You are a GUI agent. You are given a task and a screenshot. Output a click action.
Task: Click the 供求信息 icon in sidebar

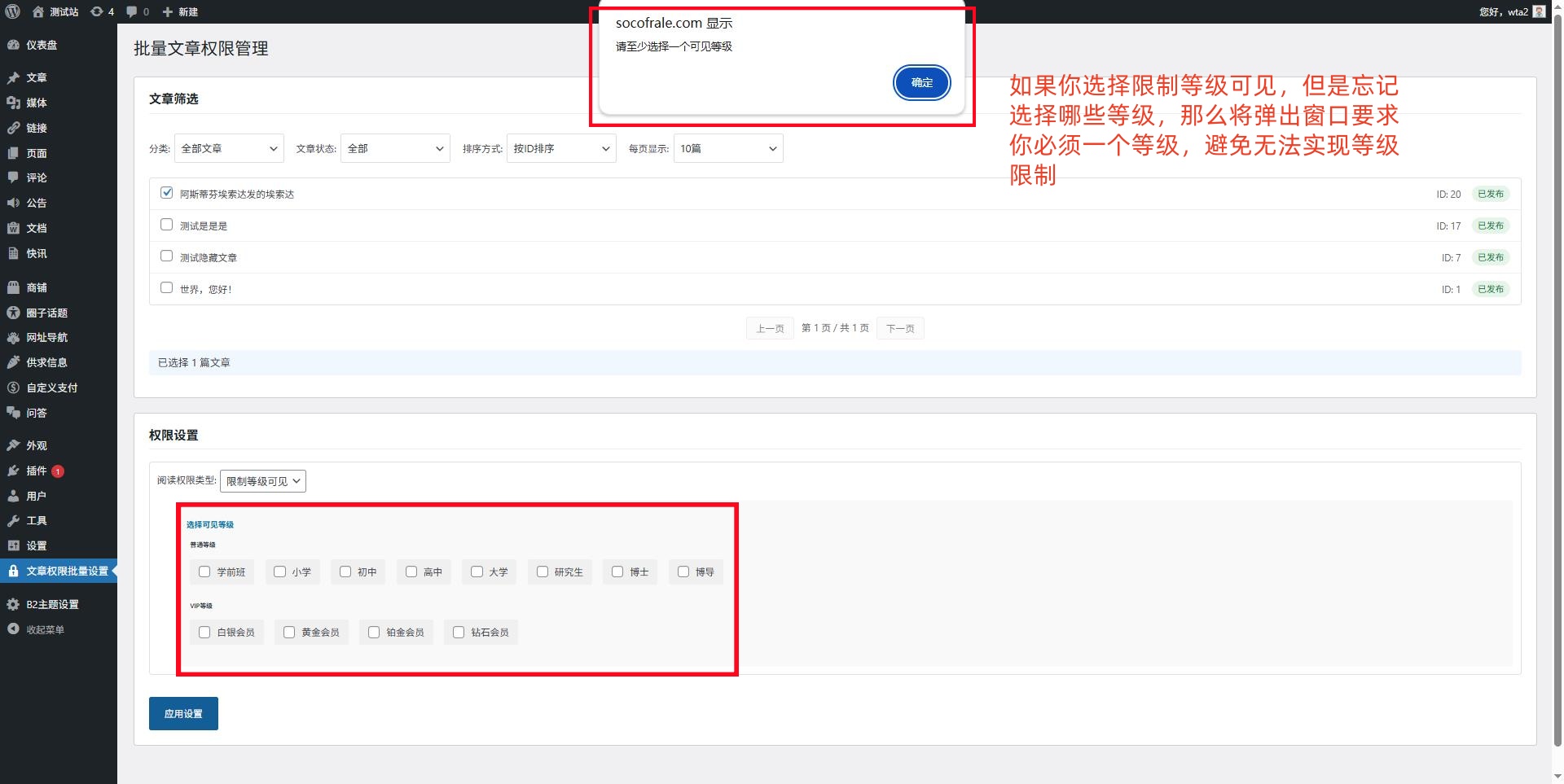(x=13, y=362)
